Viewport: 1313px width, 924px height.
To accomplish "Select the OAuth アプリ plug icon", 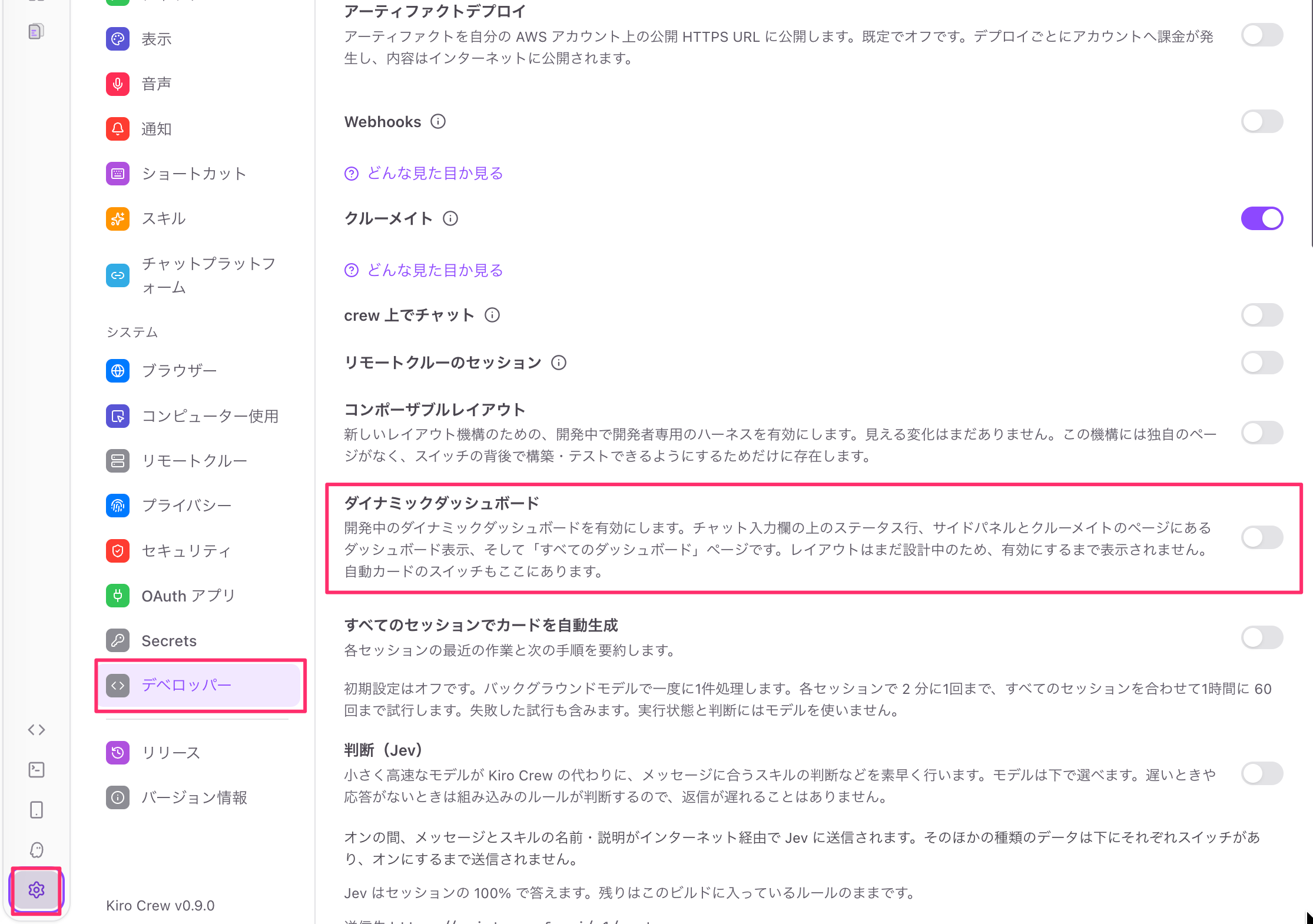I will click(118, 596).
